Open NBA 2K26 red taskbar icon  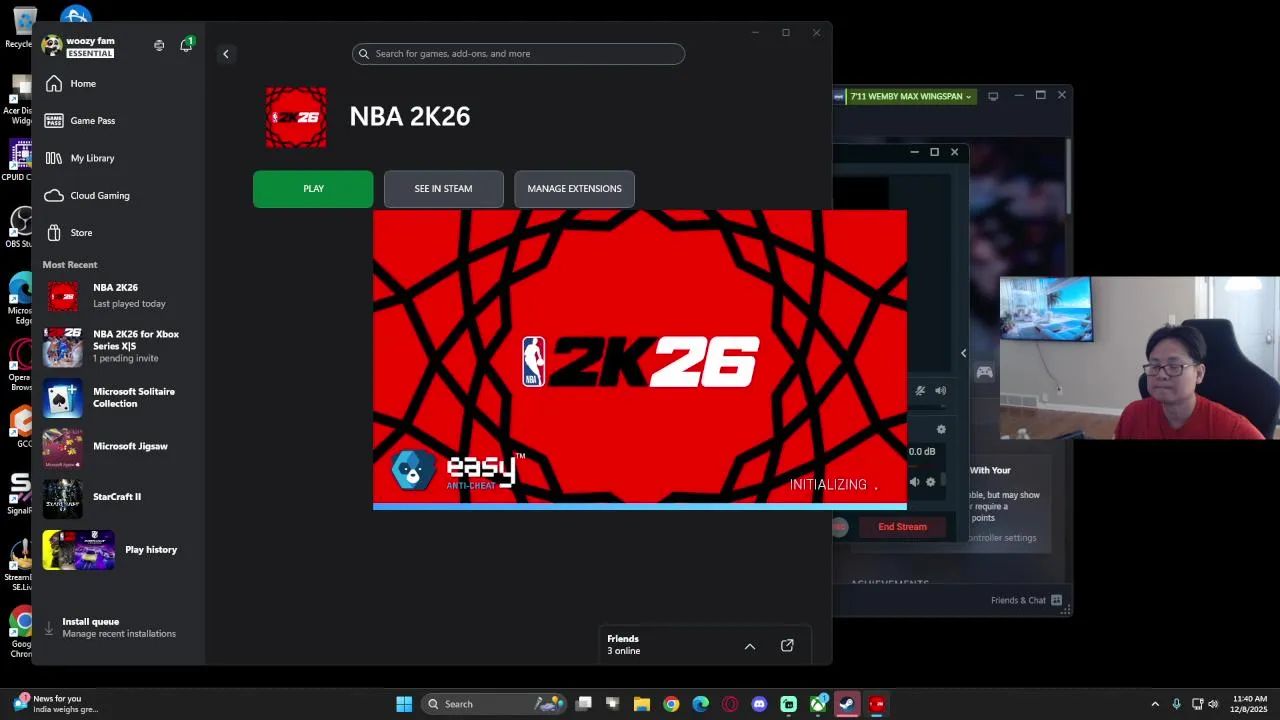[877, 704]
